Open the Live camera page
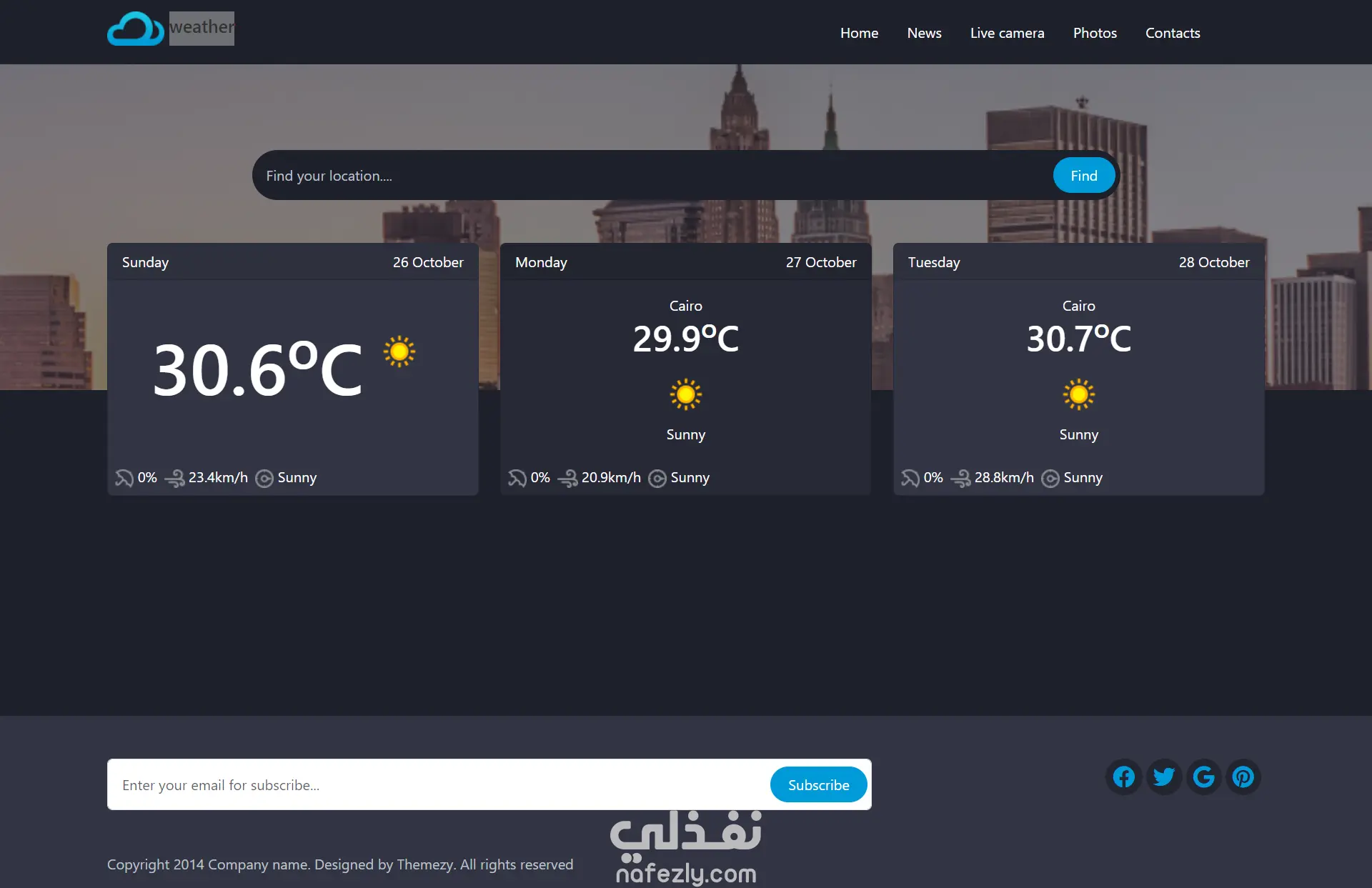 1007,33
